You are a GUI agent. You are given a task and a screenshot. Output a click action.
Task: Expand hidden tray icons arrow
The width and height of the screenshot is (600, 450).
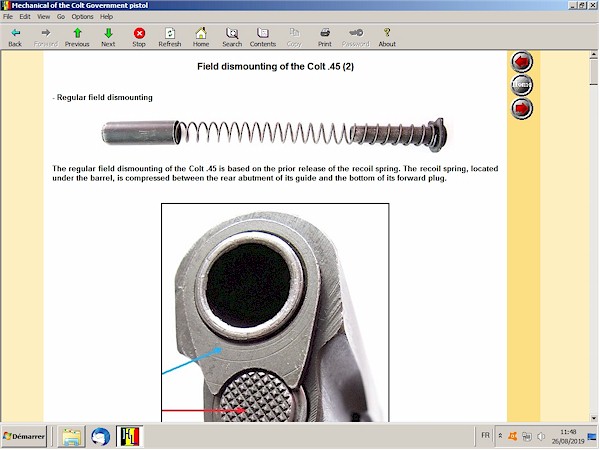coord(500,436)
